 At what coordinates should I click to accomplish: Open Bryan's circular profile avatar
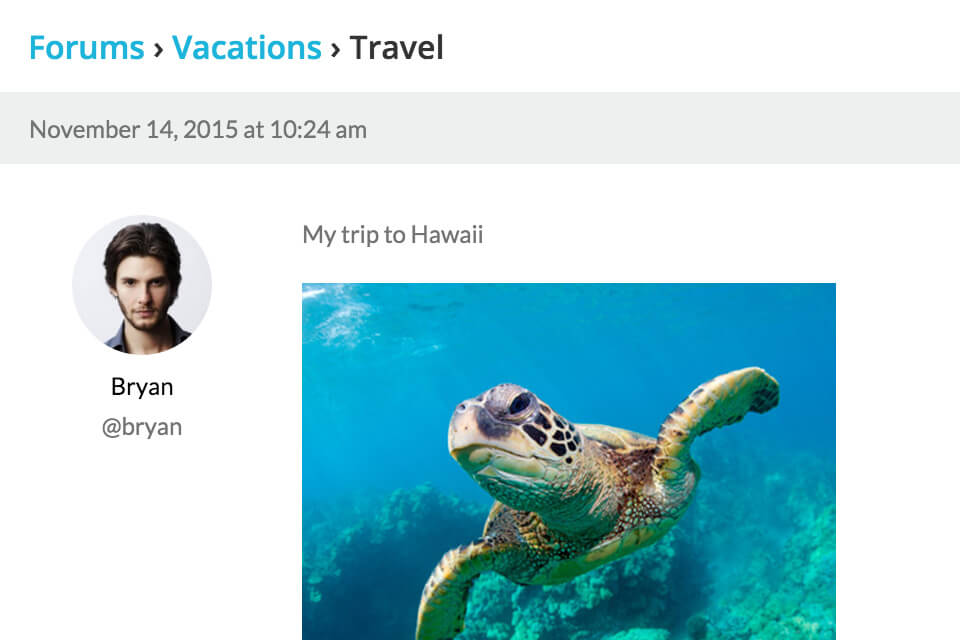[142, 285]
